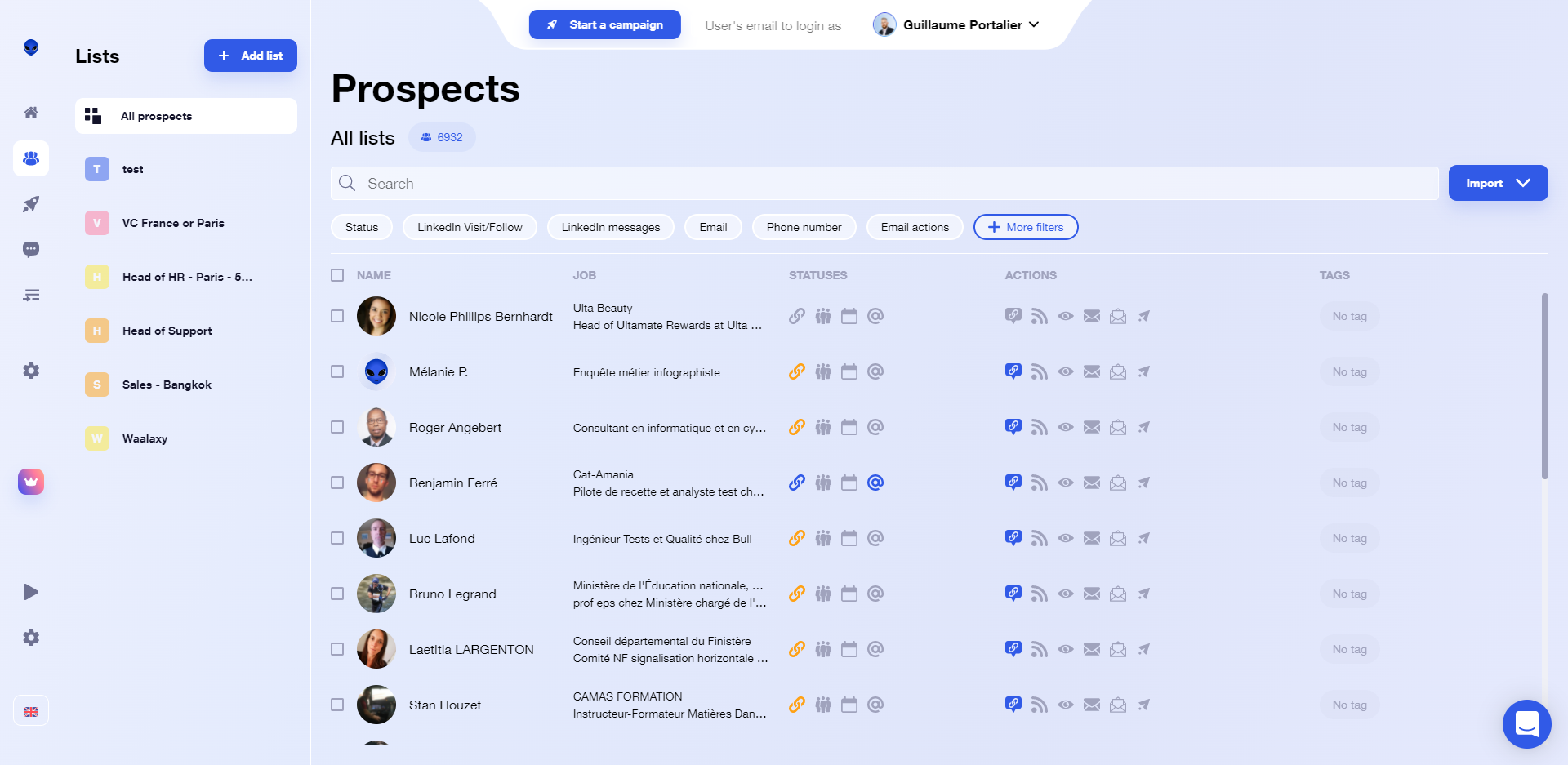Click the play icon in left sidebar
Viewport: 1568px width, 765px height.
(x=31, y=592)
